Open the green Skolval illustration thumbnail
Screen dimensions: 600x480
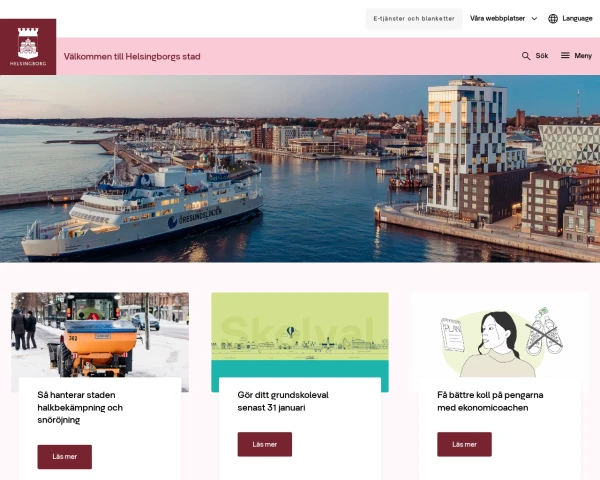point(300,335)
